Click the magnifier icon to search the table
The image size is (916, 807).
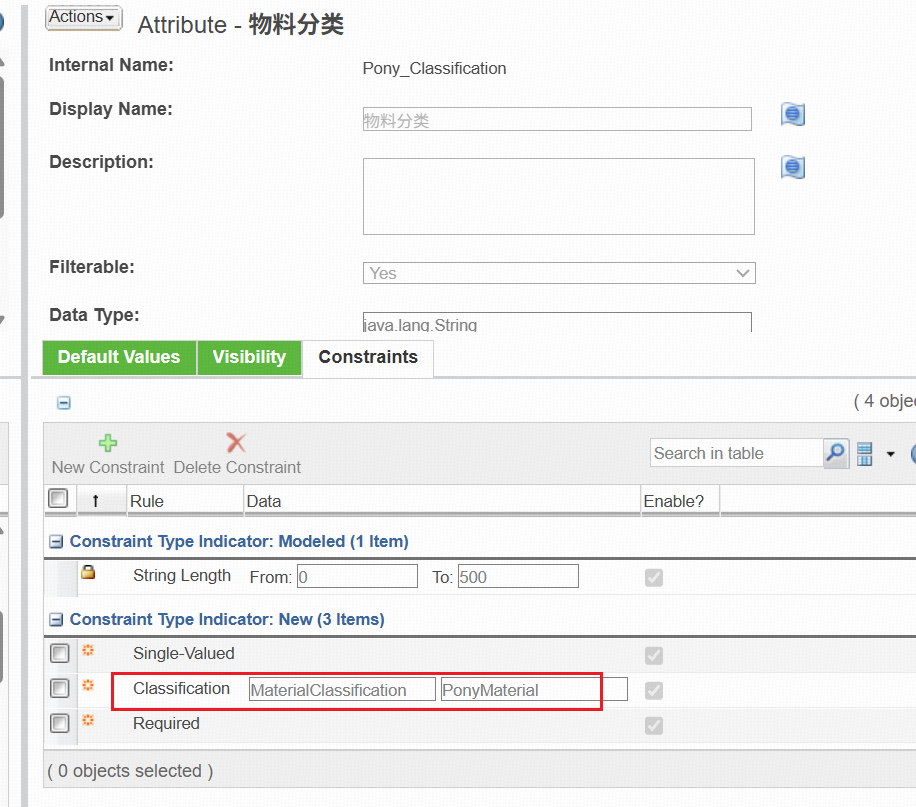pos(835,453)
